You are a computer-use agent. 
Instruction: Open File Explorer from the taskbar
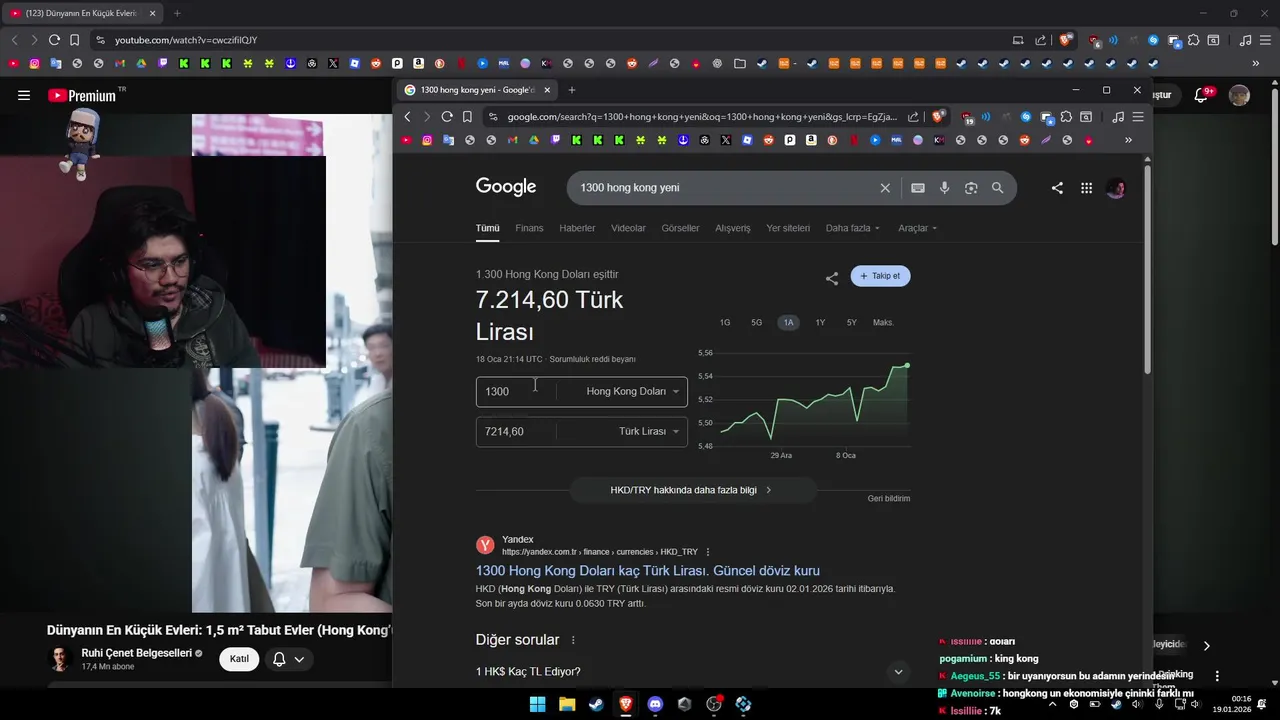pos(566,704)
